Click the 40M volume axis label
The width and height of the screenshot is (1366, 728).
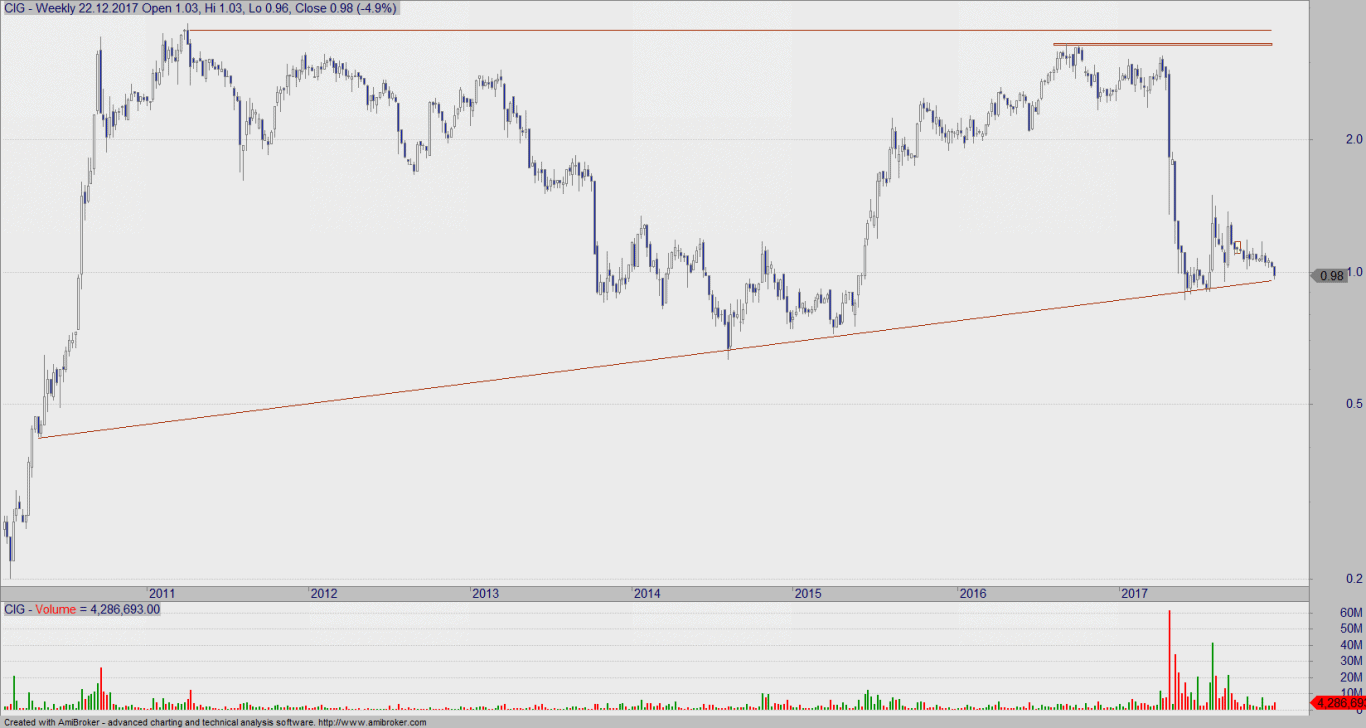1352,645
